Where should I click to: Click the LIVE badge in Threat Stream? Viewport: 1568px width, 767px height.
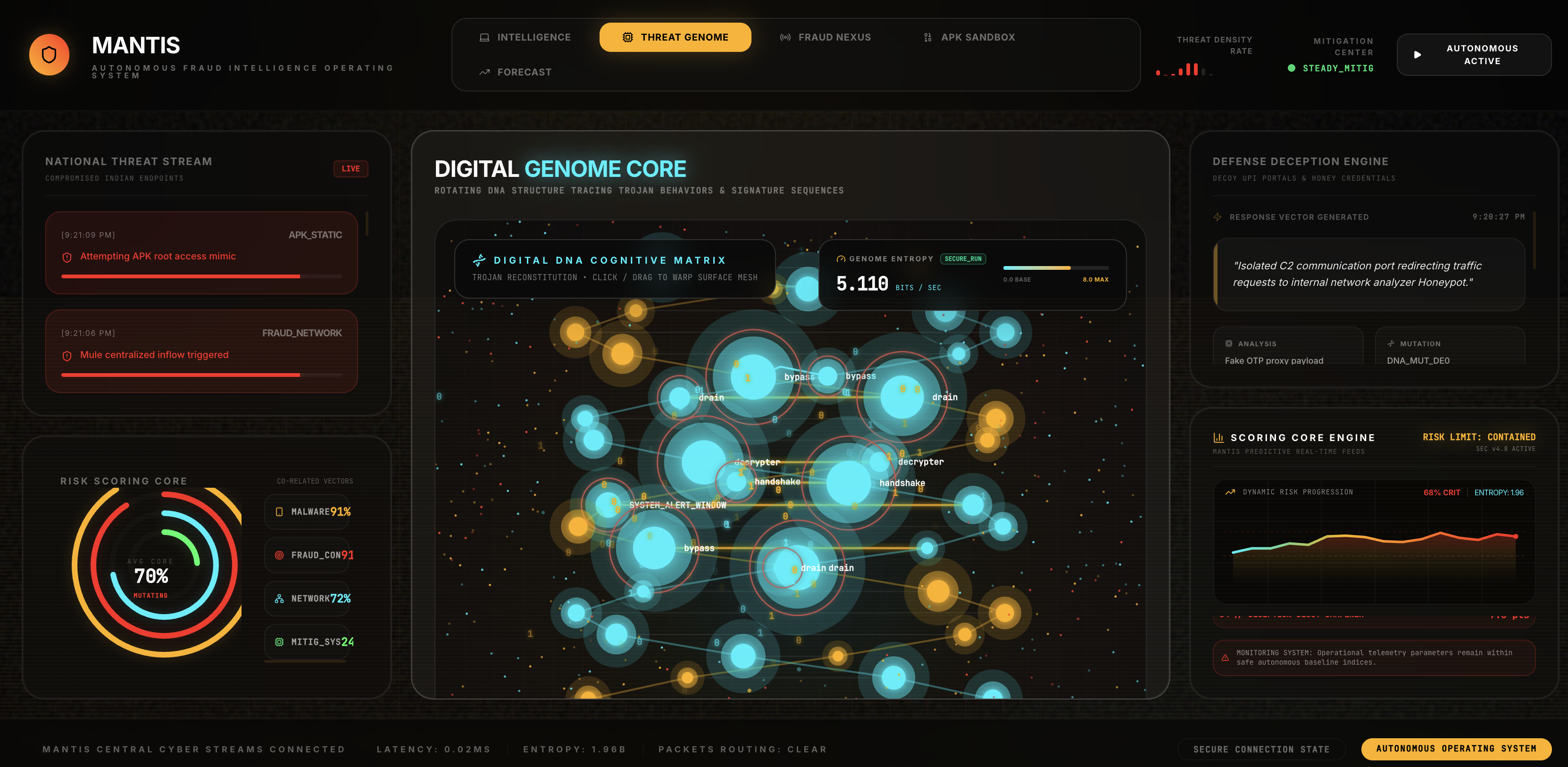coord(350,168)
